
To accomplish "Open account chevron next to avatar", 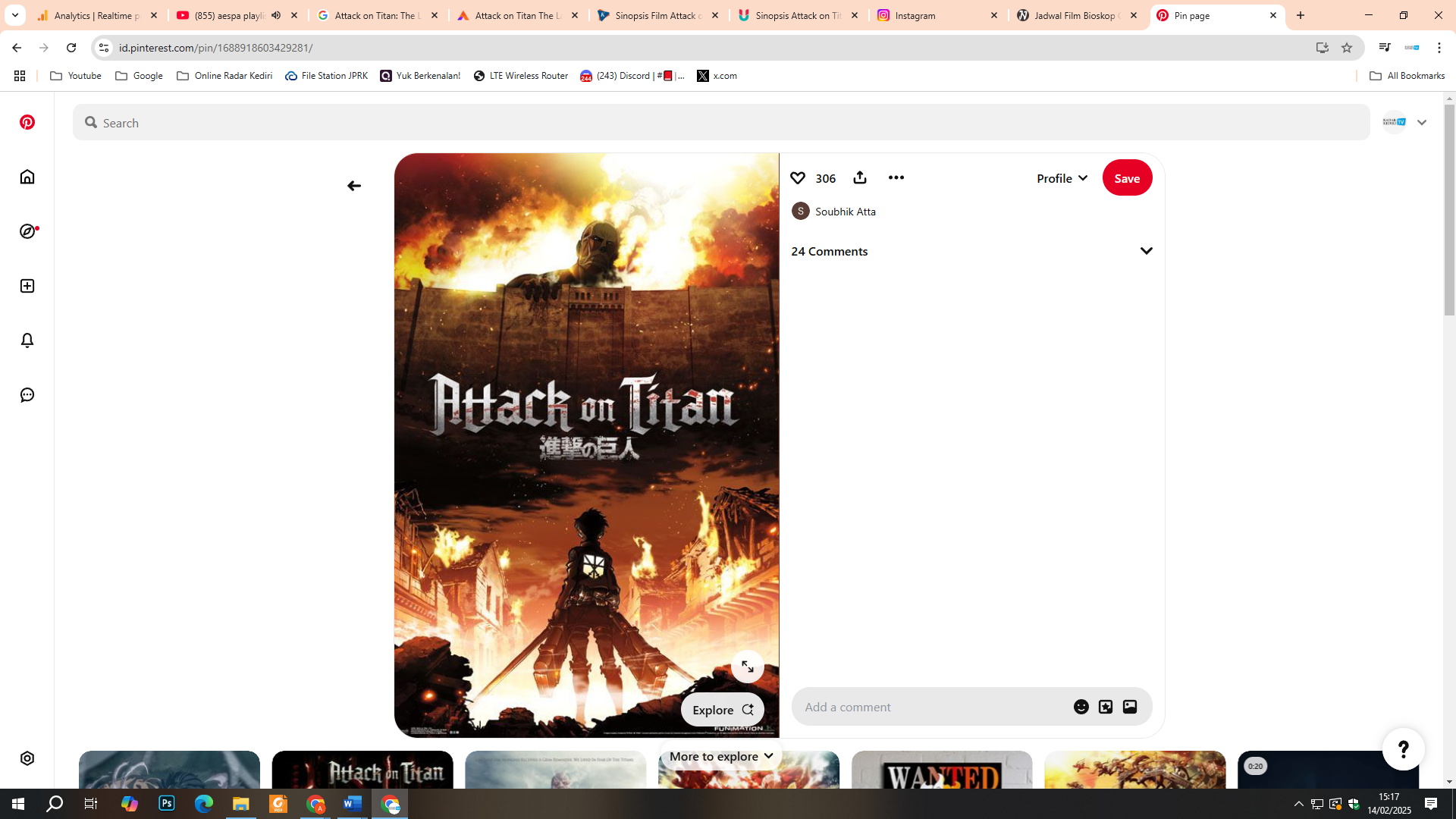I will (1422, 122).
